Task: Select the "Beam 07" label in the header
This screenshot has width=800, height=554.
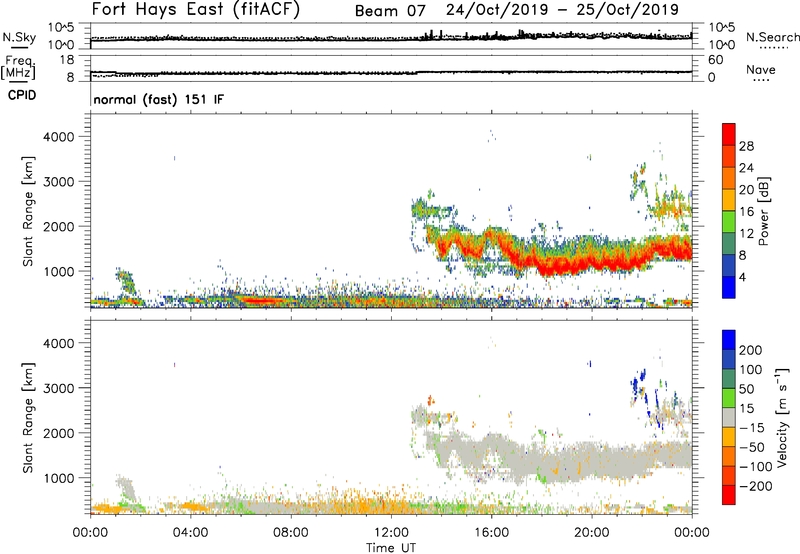Action: pos(390,11)
